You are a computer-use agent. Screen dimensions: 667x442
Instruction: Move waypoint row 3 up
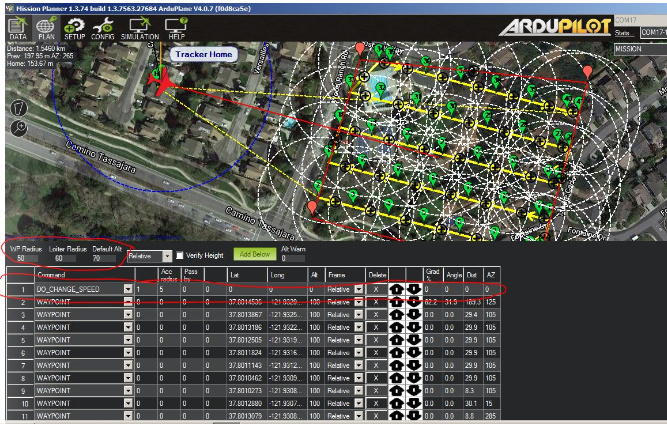click(396, 315)
